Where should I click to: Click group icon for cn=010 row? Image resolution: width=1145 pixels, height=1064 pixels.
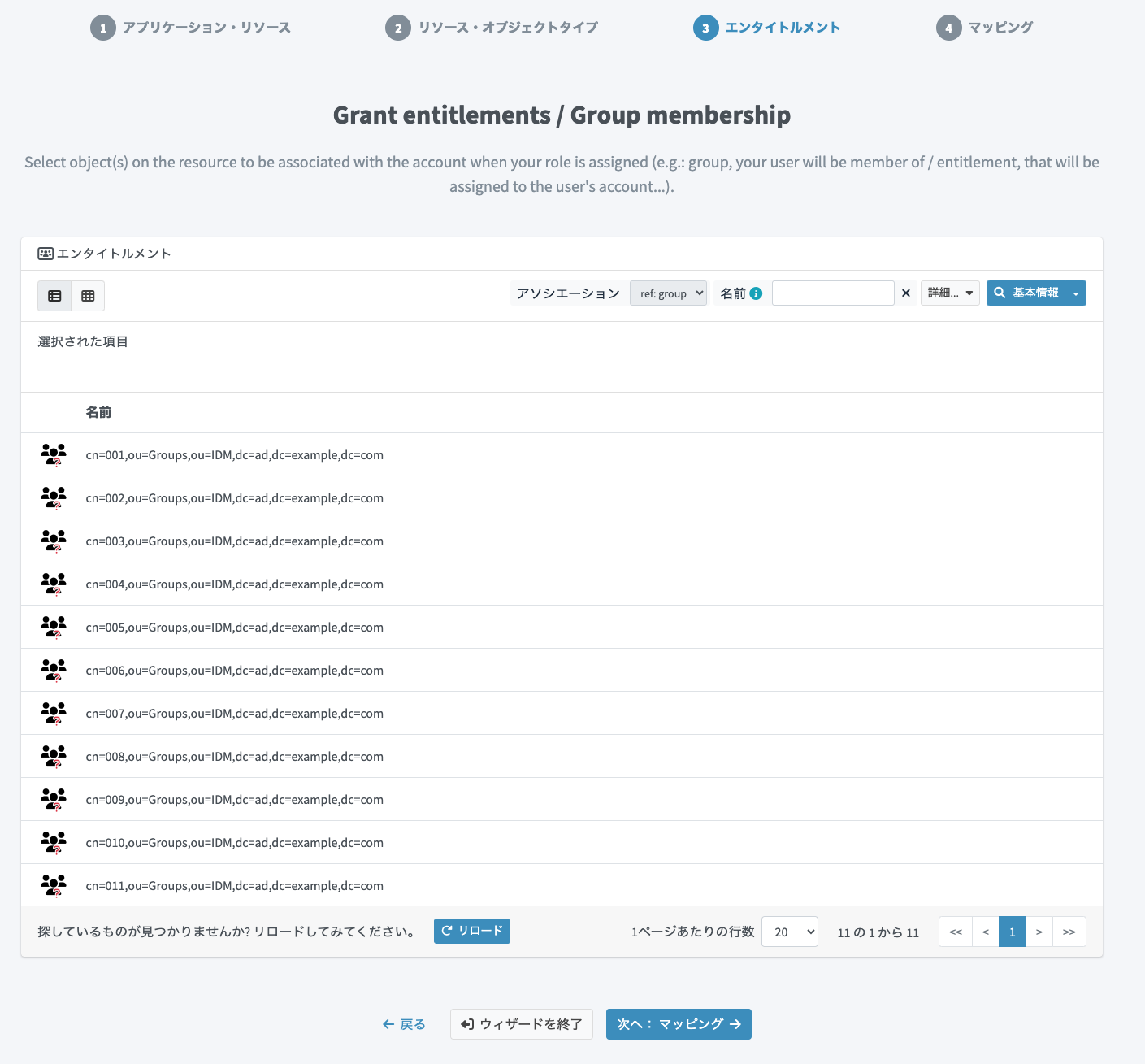click(x=54, y=842)
